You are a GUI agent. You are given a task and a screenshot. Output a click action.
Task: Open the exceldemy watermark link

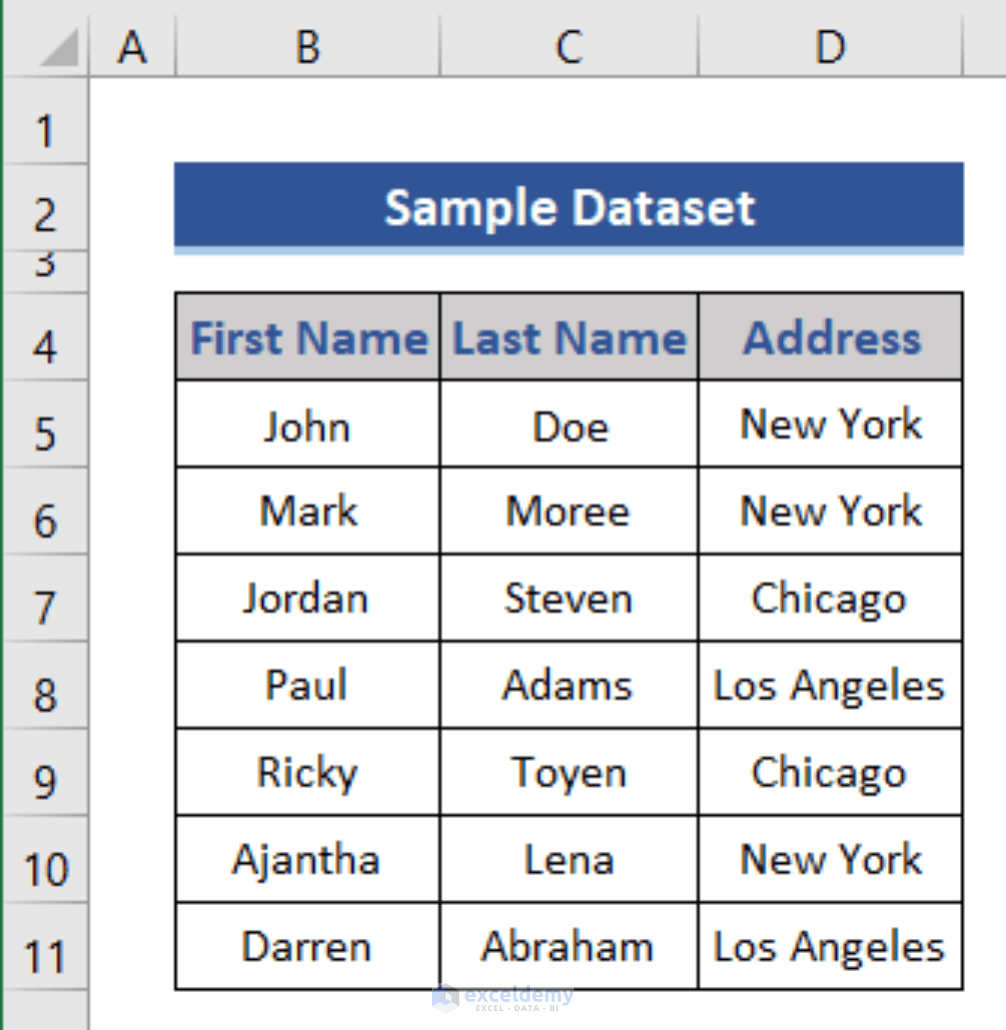point(515,995)
